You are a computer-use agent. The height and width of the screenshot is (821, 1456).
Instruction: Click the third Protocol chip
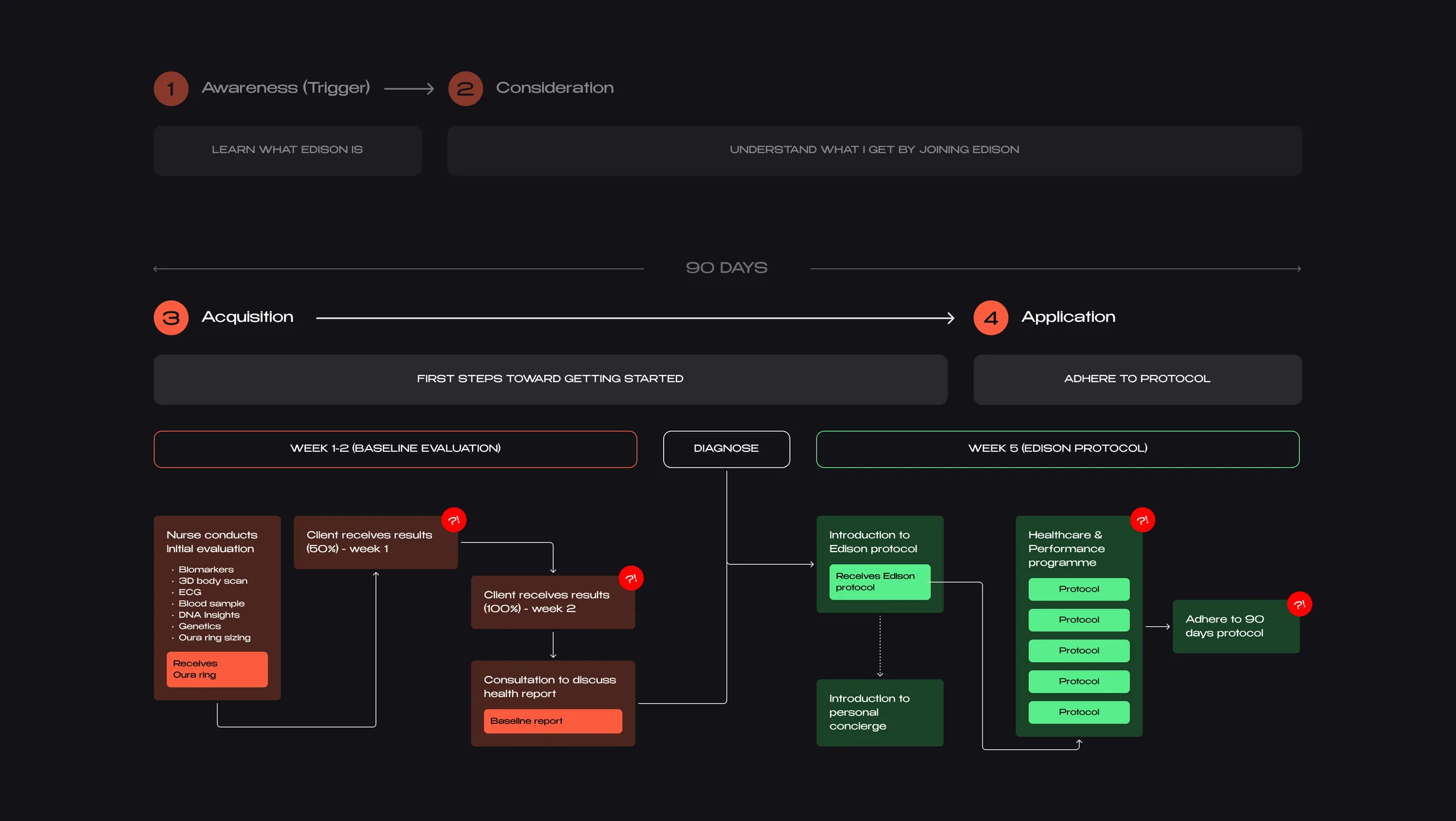coord(1079,650)
